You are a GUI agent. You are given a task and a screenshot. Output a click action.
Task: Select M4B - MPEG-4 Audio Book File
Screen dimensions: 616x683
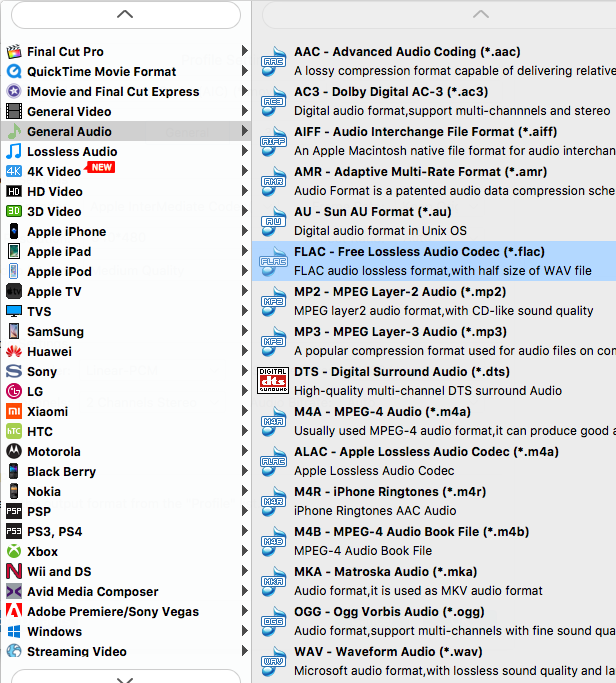(x=434, y=541)
